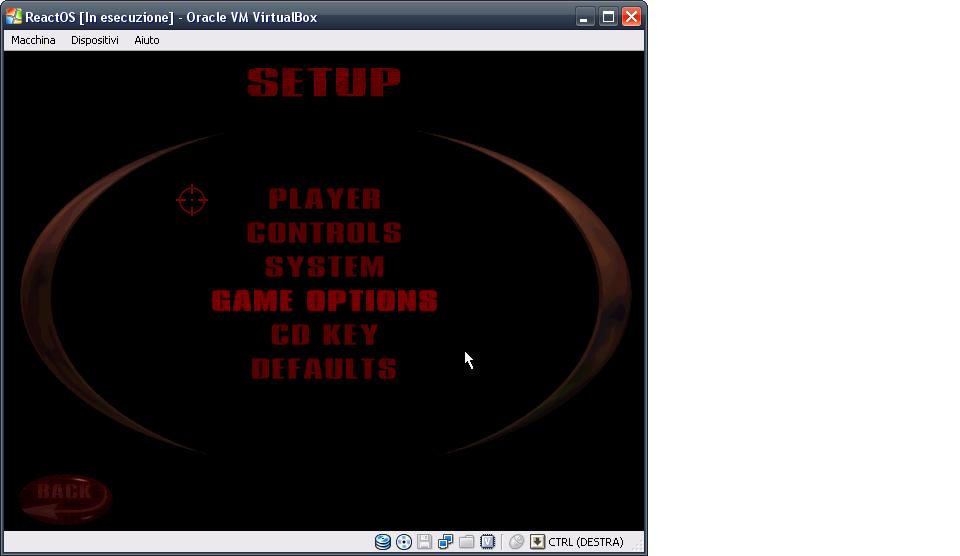Click the virtualization CPU chip icon
This screenshot has height=556, width=960.
(487, 542)
